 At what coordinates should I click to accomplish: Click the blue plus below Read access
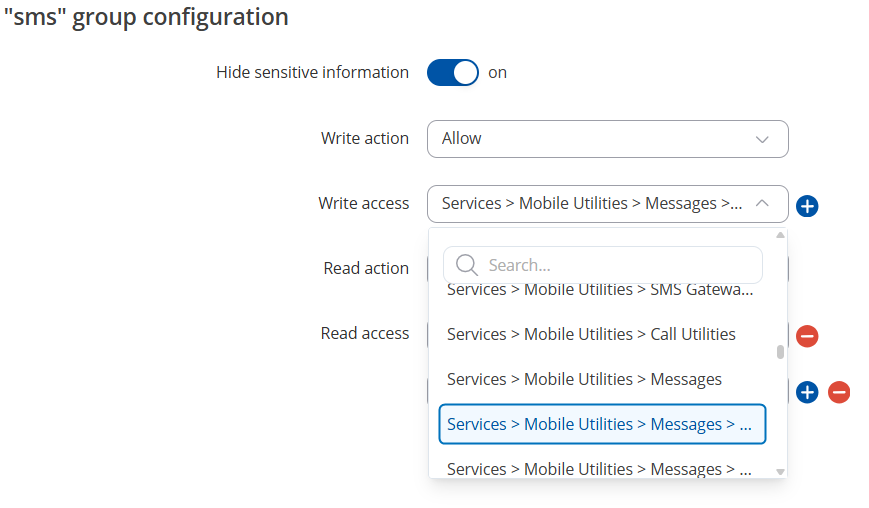pos(807,392)
